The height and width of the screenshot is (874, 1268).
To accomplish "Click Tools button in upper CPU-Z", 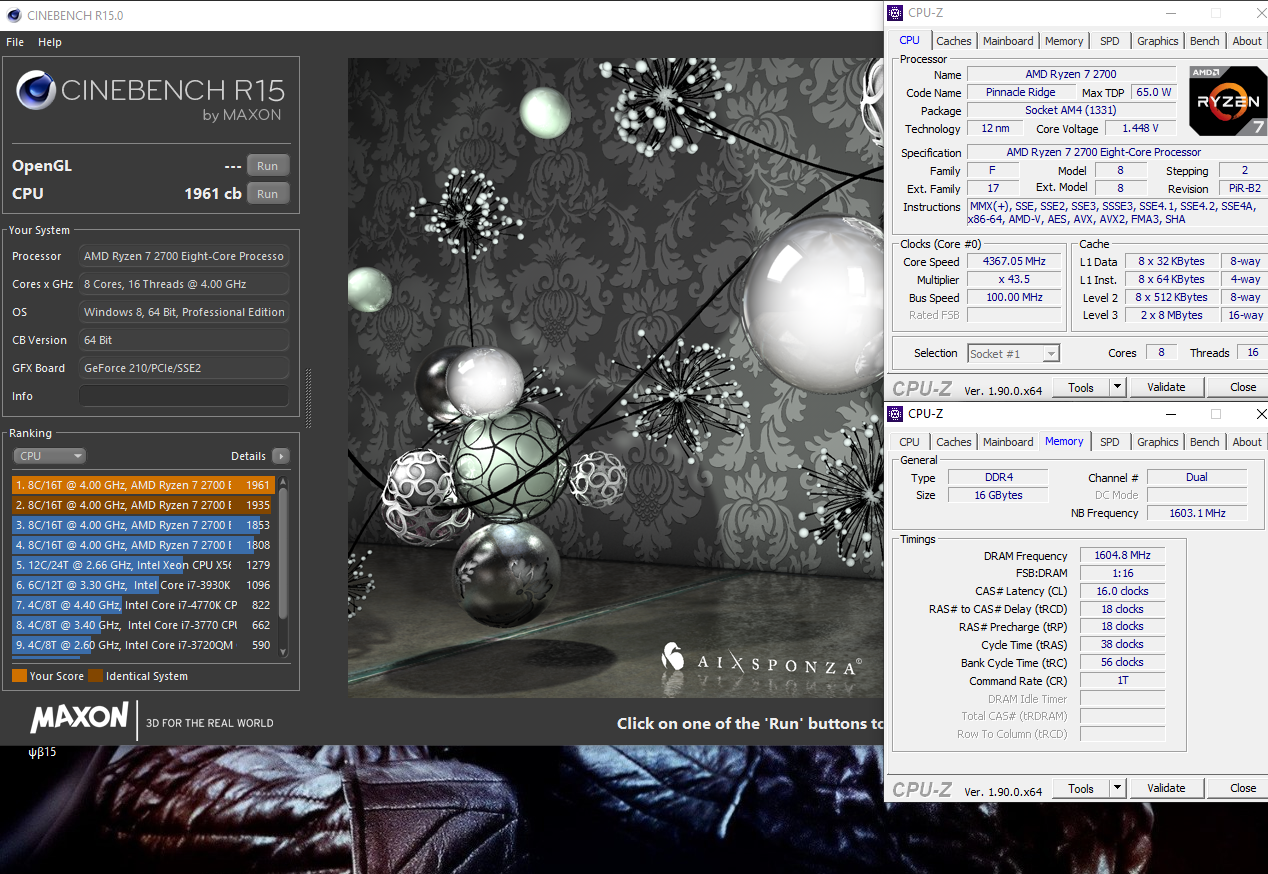I will point(1081,387).
